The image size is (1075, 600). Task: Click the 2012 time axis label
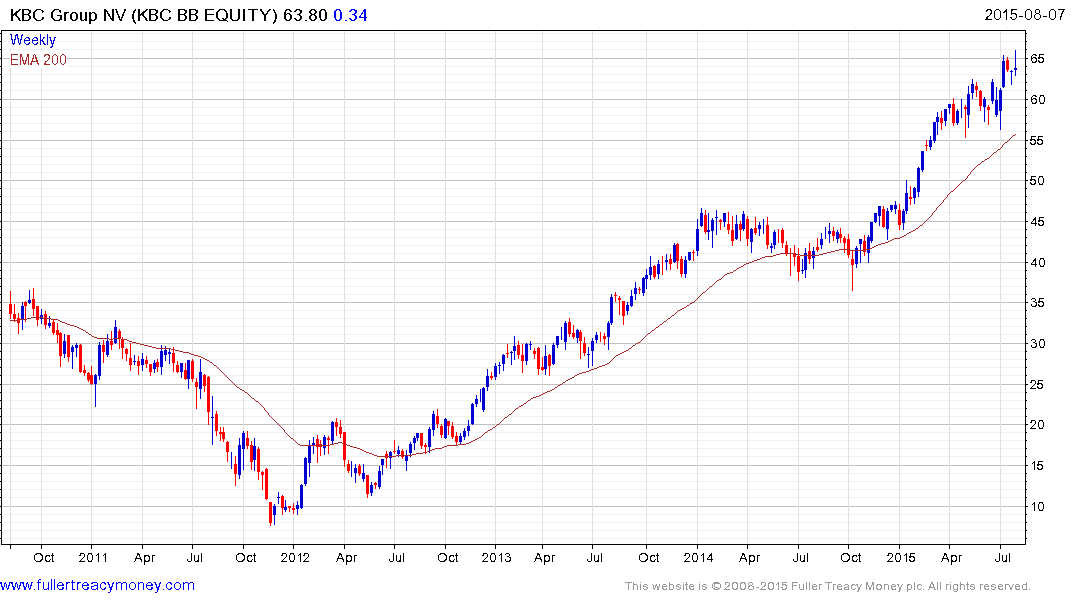click(295, 557)
